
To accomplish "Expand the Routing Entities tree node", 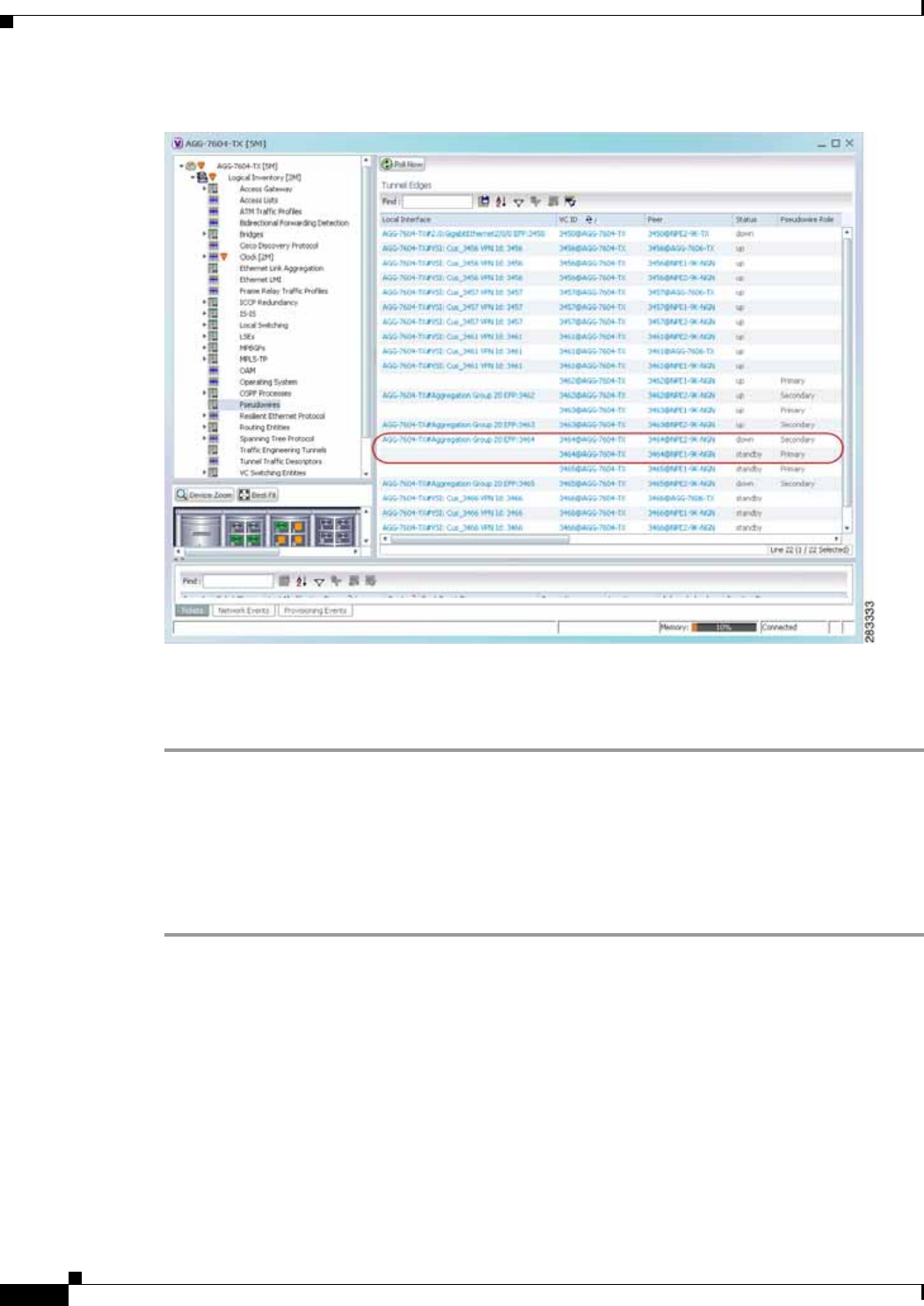I will [x=205, y=427].
